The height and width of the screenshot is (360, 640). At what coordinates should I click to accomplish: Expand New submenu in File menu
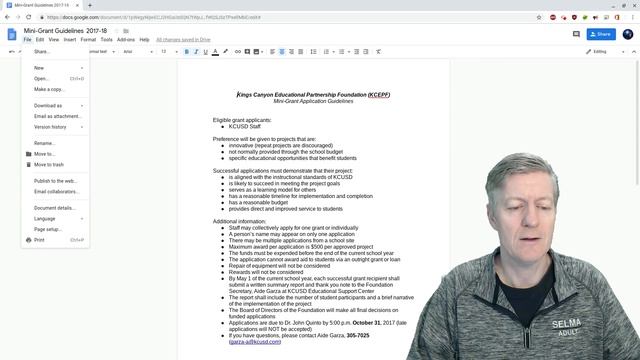click(x=56, y=68)
